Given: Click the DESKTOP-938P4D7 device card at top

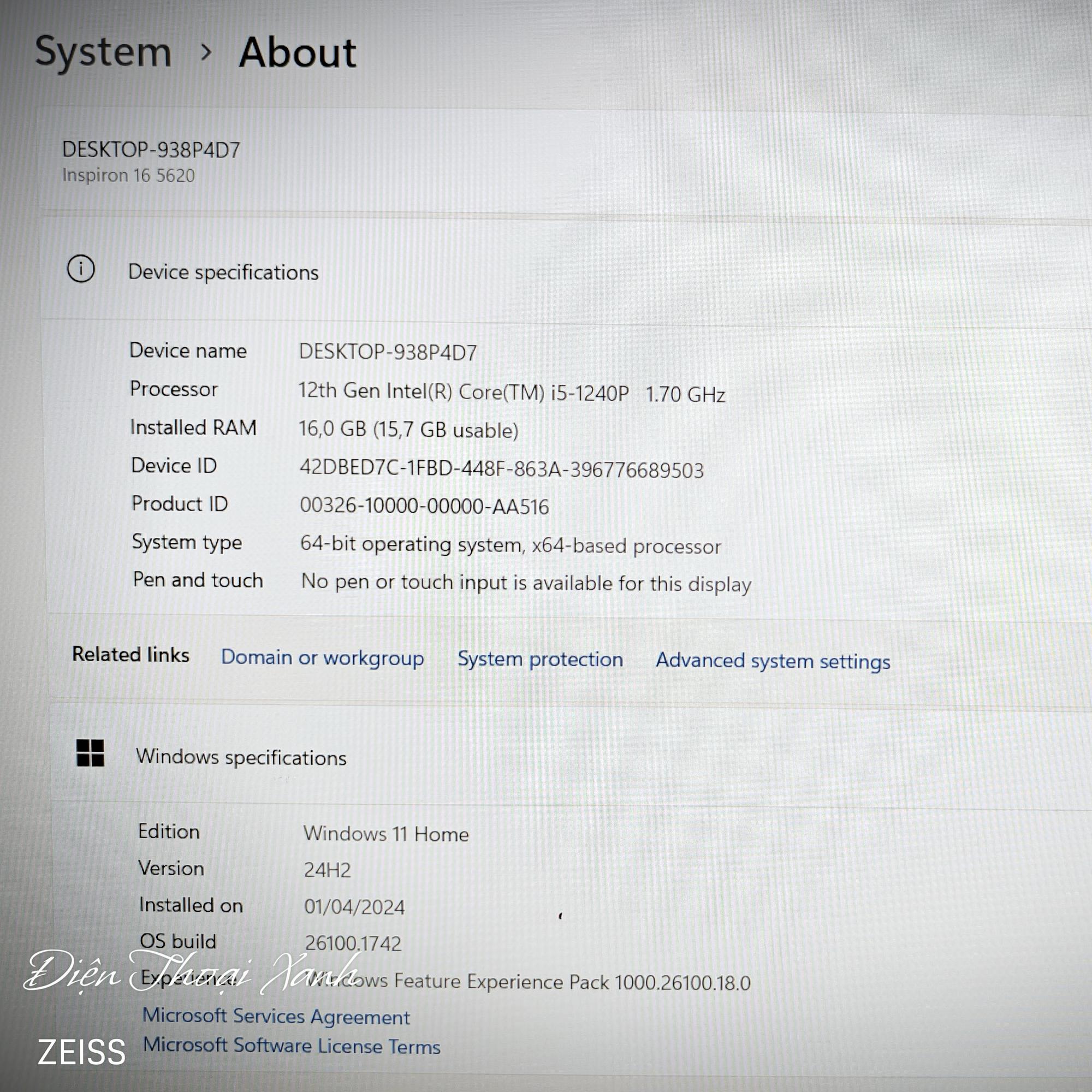Looking at the screenshot, I should [x=565, y=161].
